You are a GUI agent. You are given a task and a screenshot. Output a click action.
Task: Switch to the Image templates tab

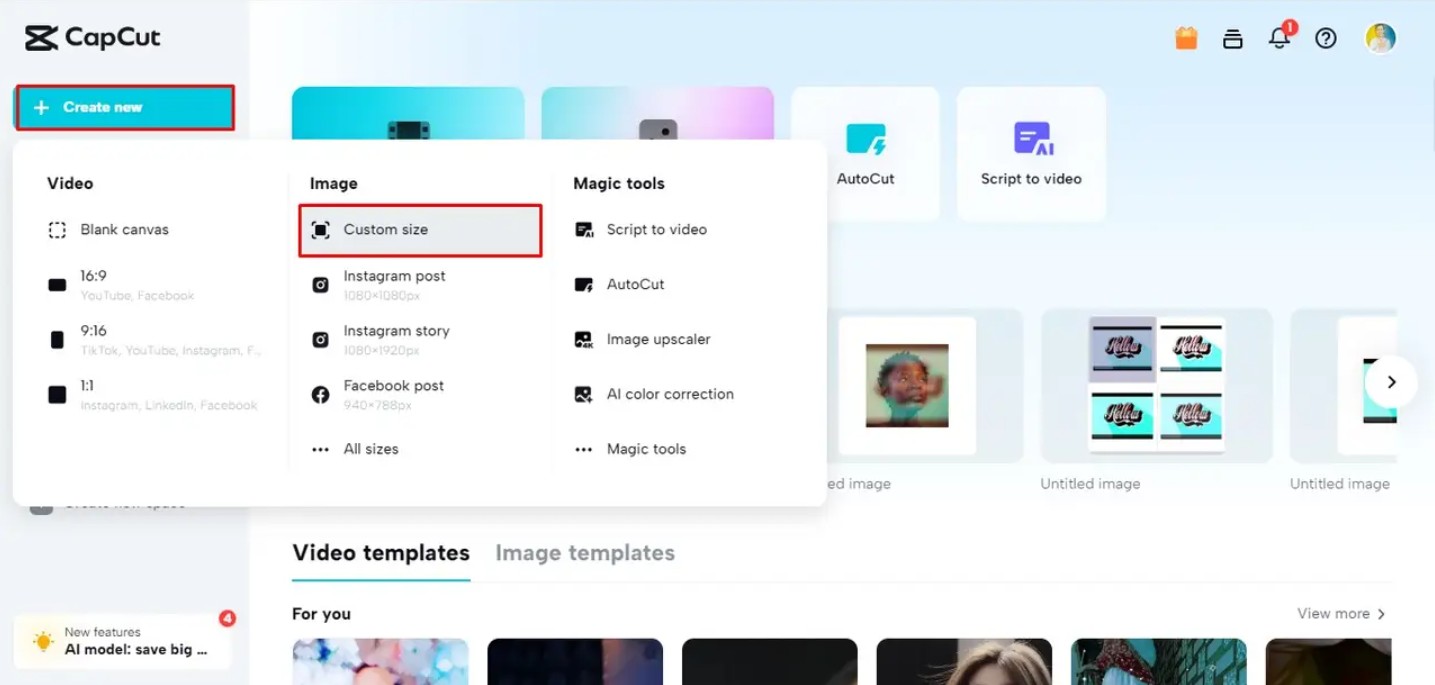584,553
